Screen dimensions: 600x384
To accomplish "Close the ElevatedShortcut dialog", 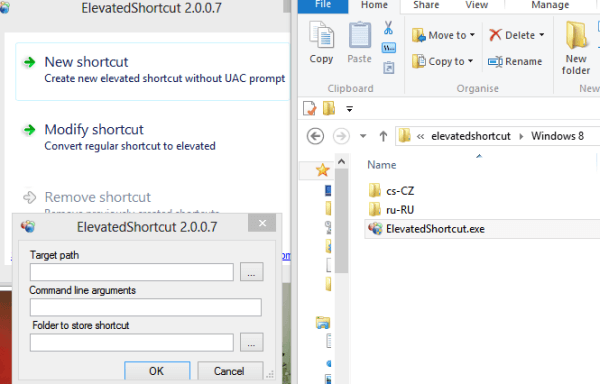I will pyautogui.click(x=262, y=223).
